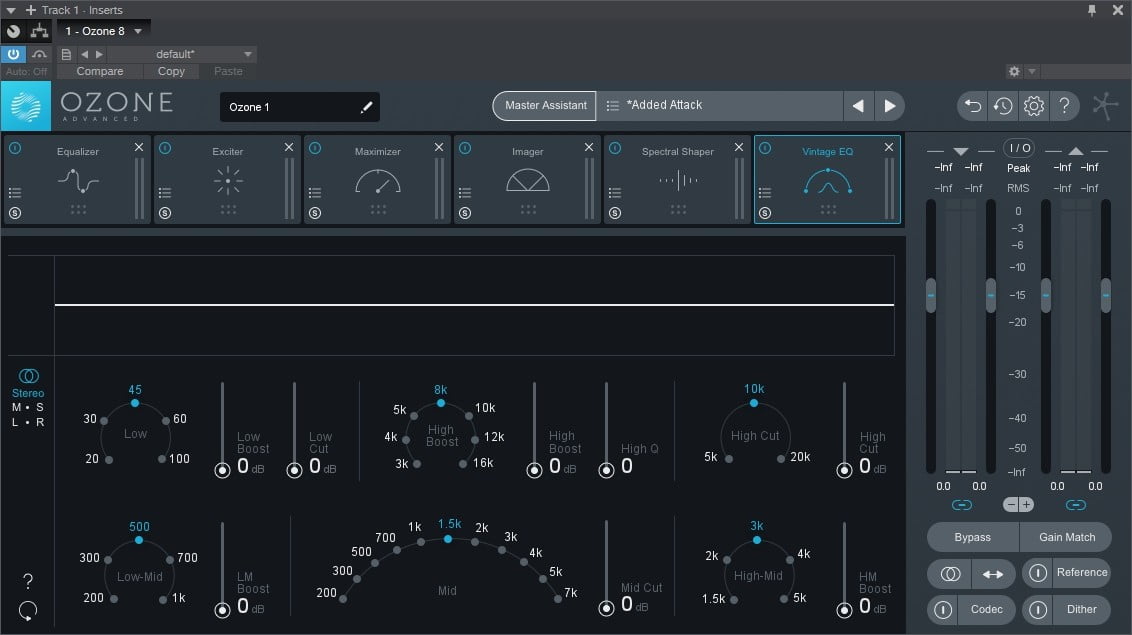Image resolution: width=1132 pixels, height=635 pixels.
Task: Reset Vintage EQ with circular arrow
Action: pyautogui.click(x=27, y=611)
